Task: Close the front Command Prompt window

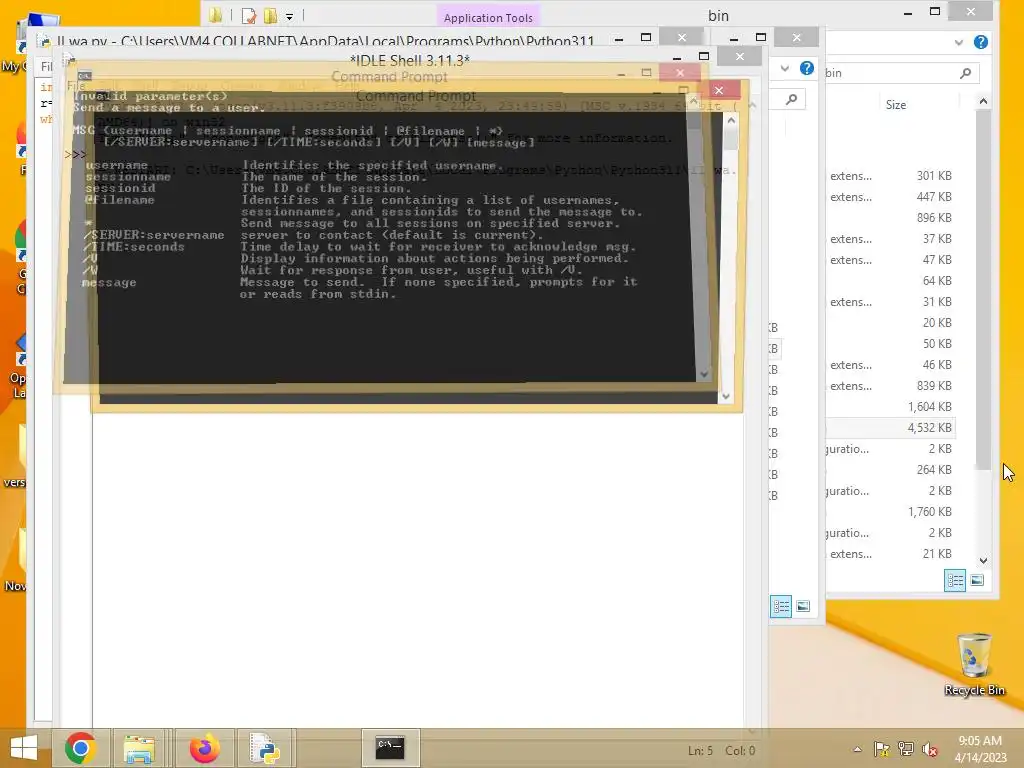Action: pyautogui.click(x=718, y=90)
